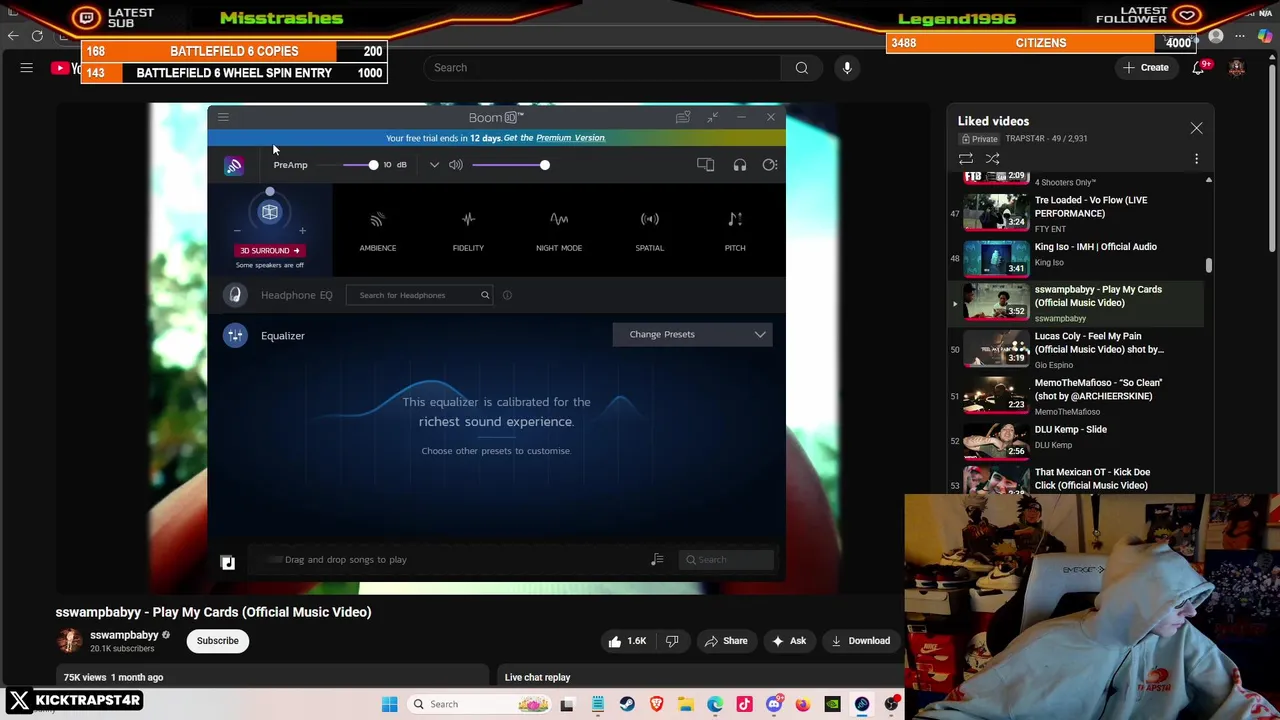Open Liked videos playlist options menu

1196,159
